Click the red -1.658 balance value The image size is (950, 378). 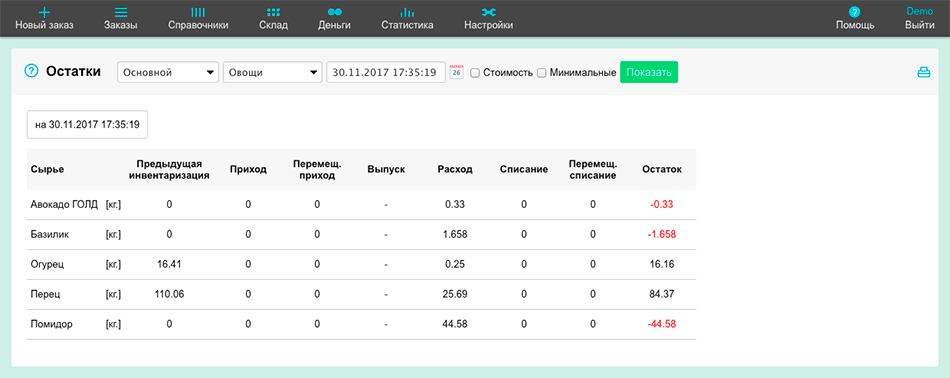click(662, 234)
